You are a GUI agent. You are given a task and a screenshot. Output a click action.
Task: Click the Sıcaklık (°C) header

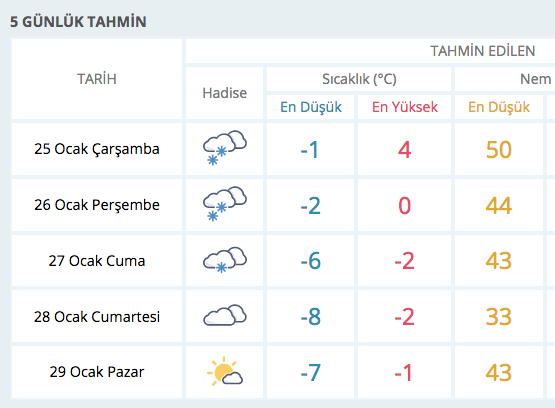point(359,79)
